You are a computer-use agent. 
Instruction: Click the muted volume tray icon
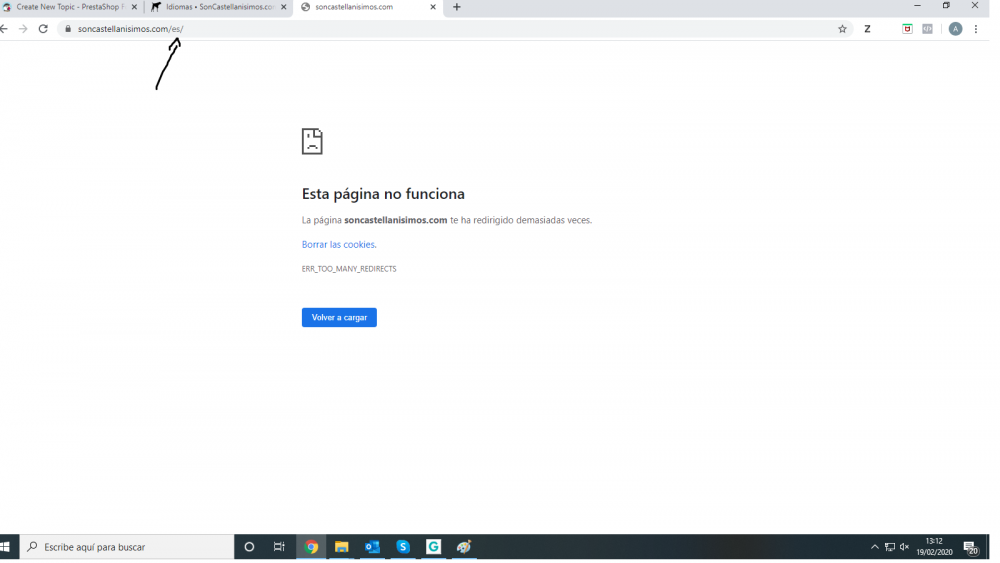pos(904,547)
